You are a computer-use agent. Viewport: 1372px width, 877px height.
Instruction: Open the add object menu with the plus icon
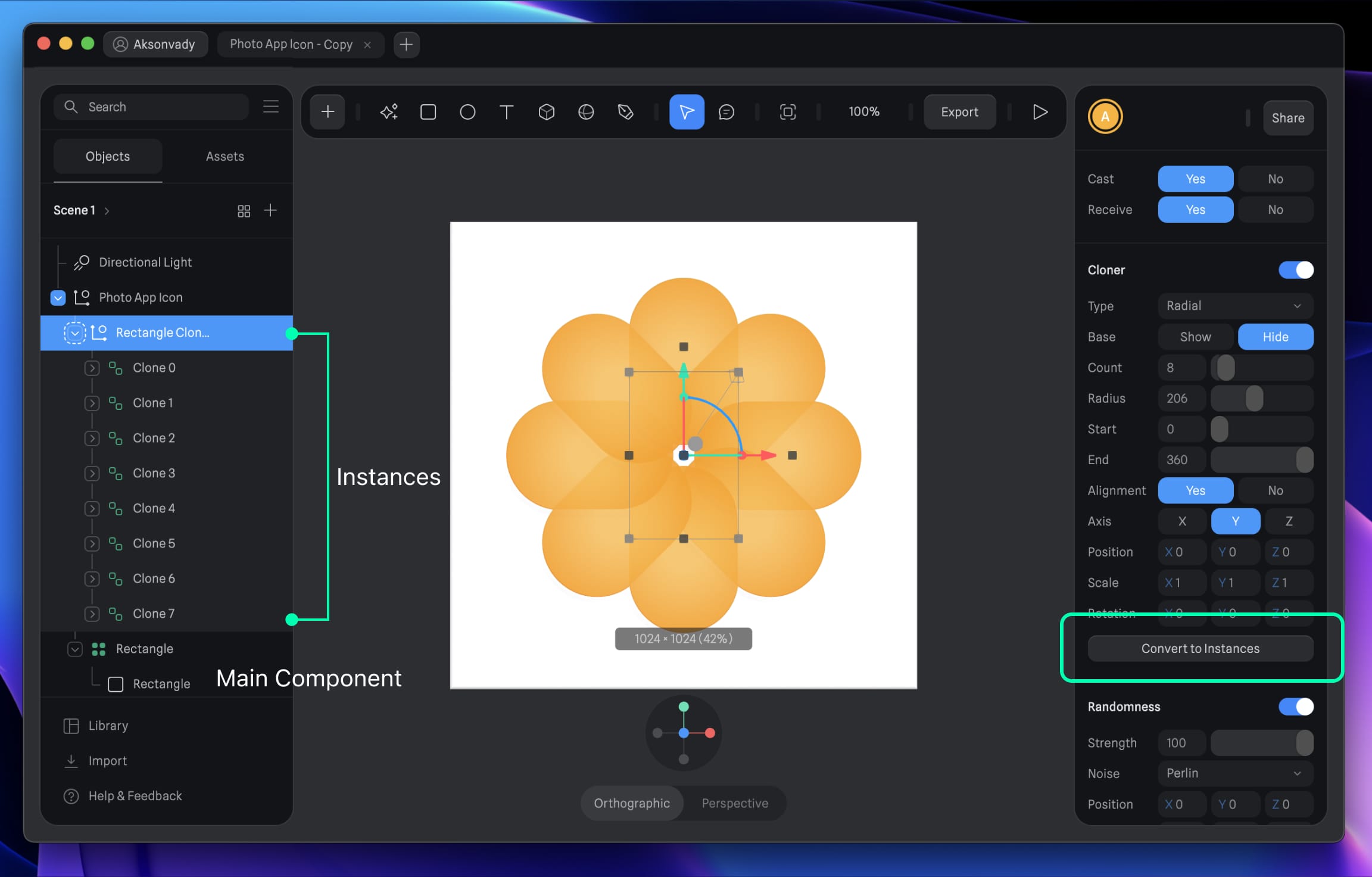pos(327,111)
